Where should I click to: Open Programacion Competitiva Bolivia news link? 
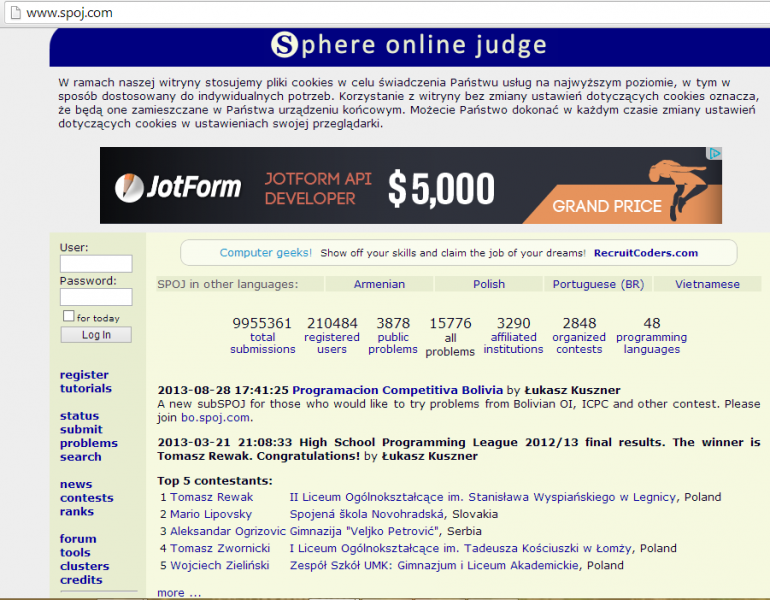pyautogui.click(x=398, y=390)
